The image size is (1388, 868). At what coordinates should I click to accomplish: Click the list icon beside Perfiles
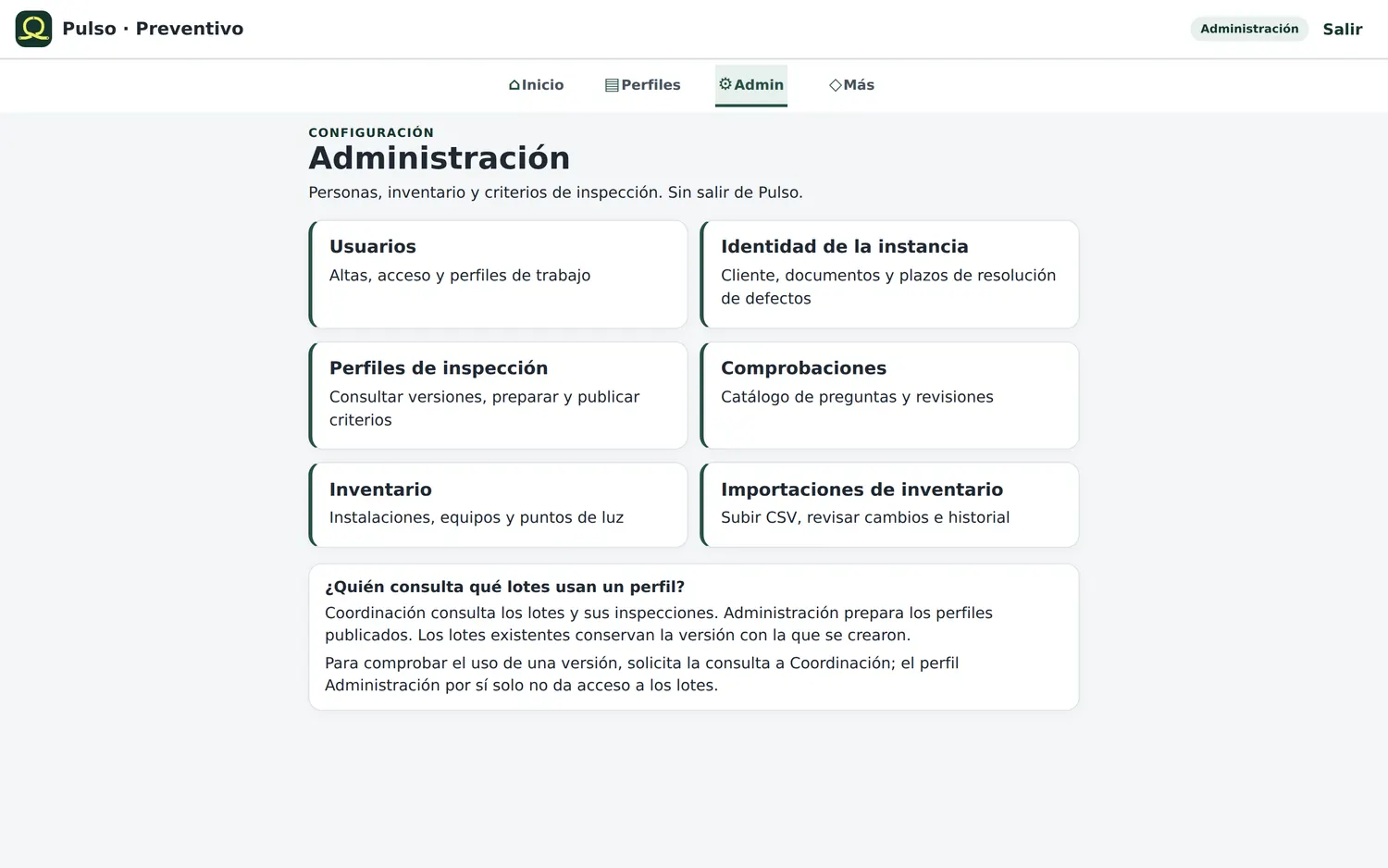(x=612, y=85)
